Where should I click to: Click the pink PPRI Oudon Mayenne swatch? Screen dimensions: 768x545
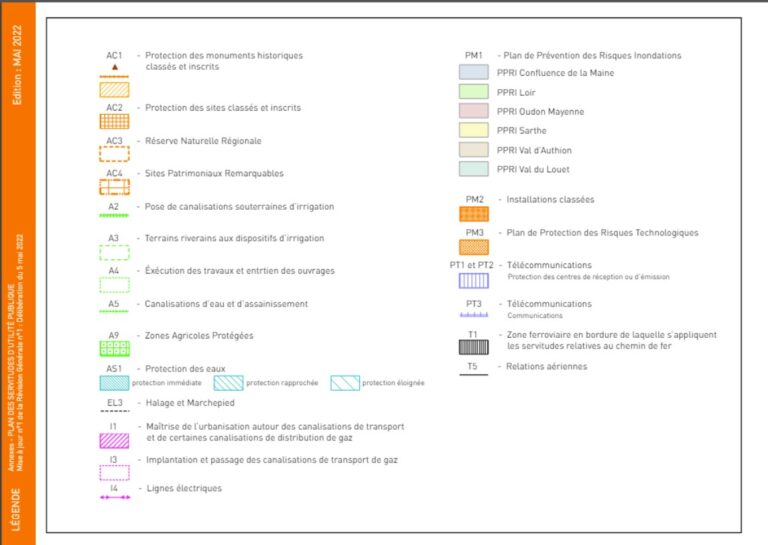pyautogui.click(x=473, y=111)
